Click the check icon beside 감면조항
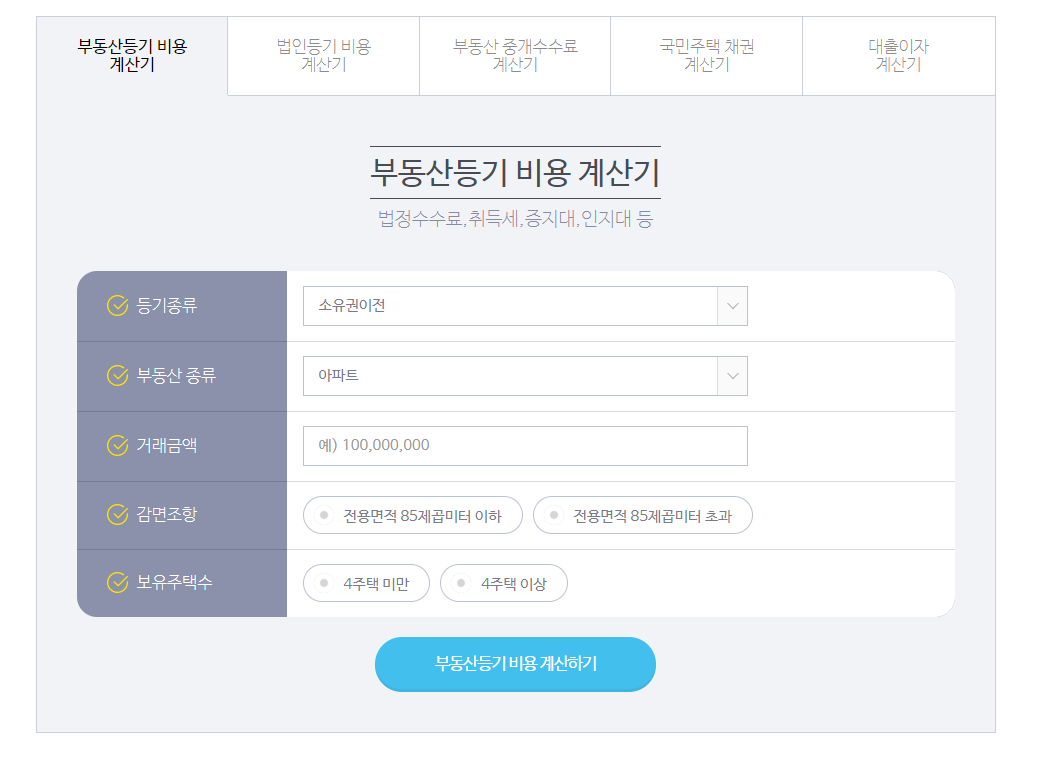The height and width of the screenshot is (760, 1038). click(x=117, y=514)
